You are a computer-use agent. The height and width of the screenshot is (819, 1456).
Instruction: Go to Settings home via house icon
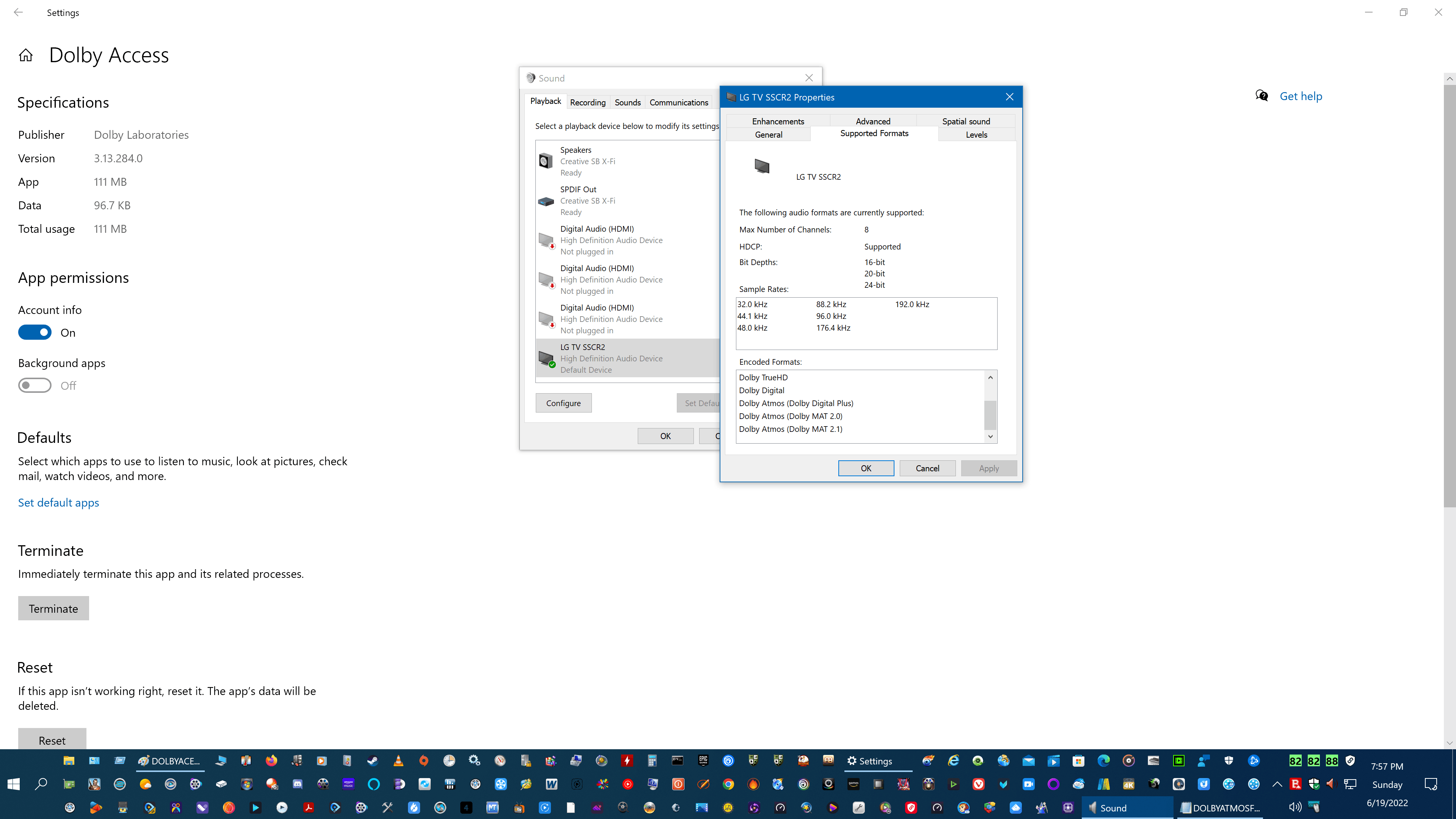tap(25, 55)
